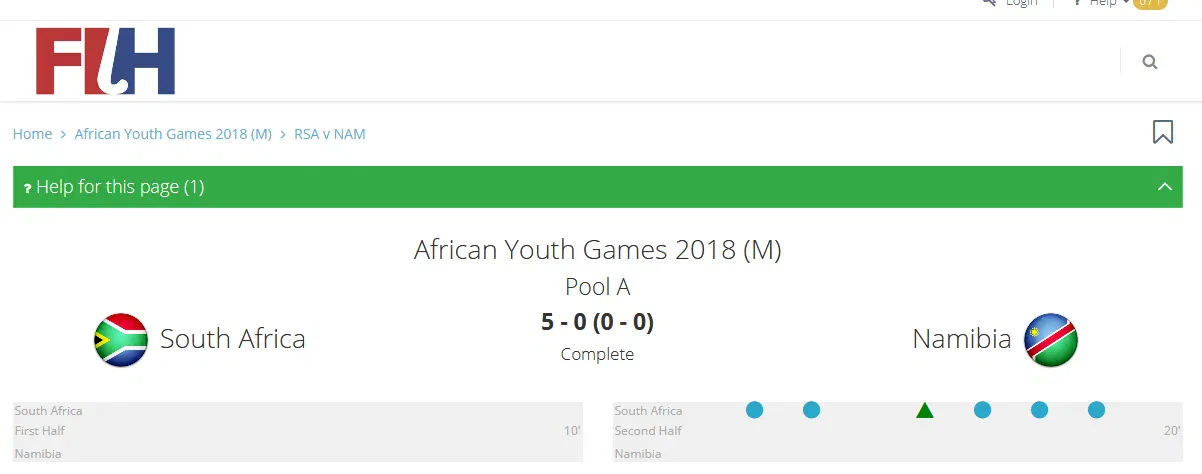
Task: Collapse the green help panel chevron
Action: pyautogui.click(x=1164, y=187)
